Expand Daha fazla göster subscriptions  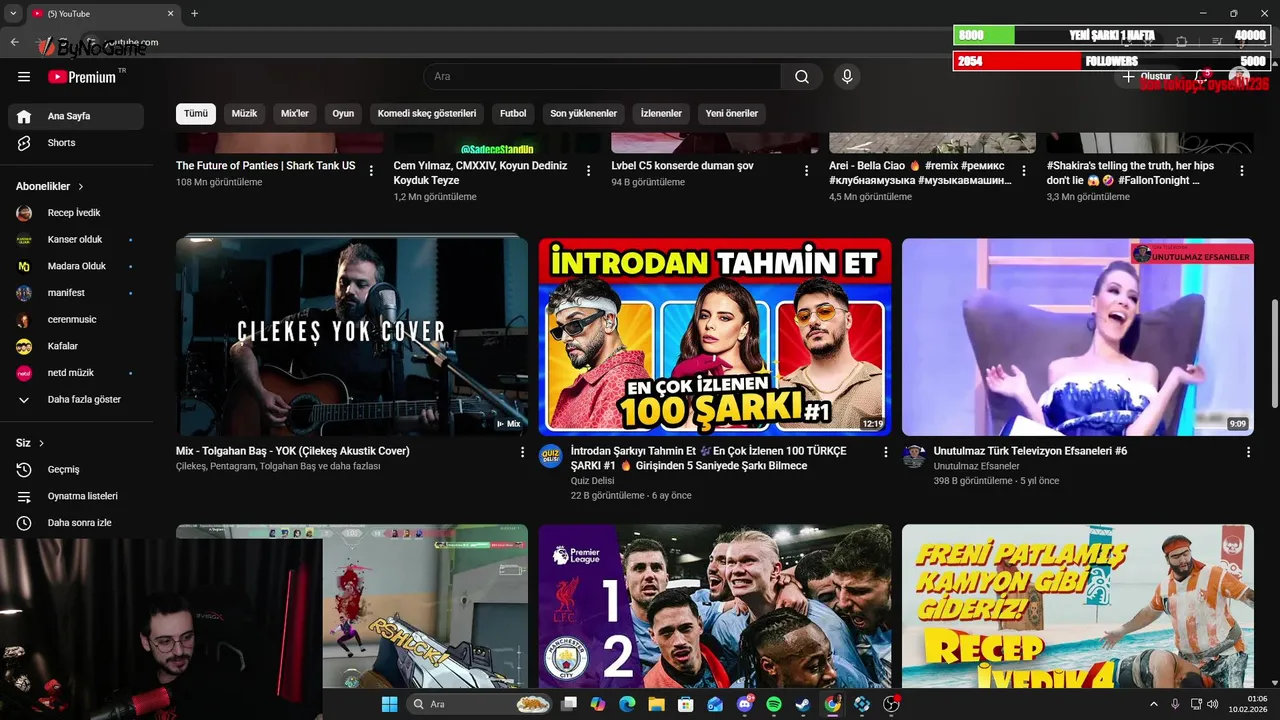(76, 400)
